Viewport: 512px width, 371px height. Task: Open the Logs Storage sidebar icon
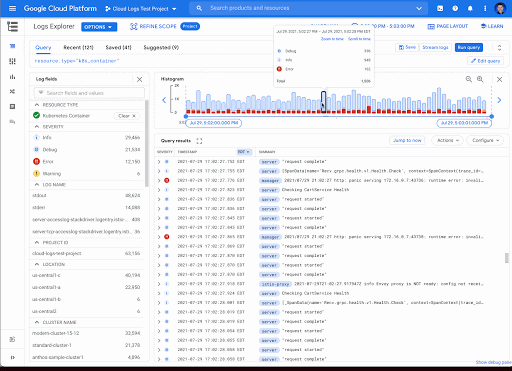coord(12,107)
